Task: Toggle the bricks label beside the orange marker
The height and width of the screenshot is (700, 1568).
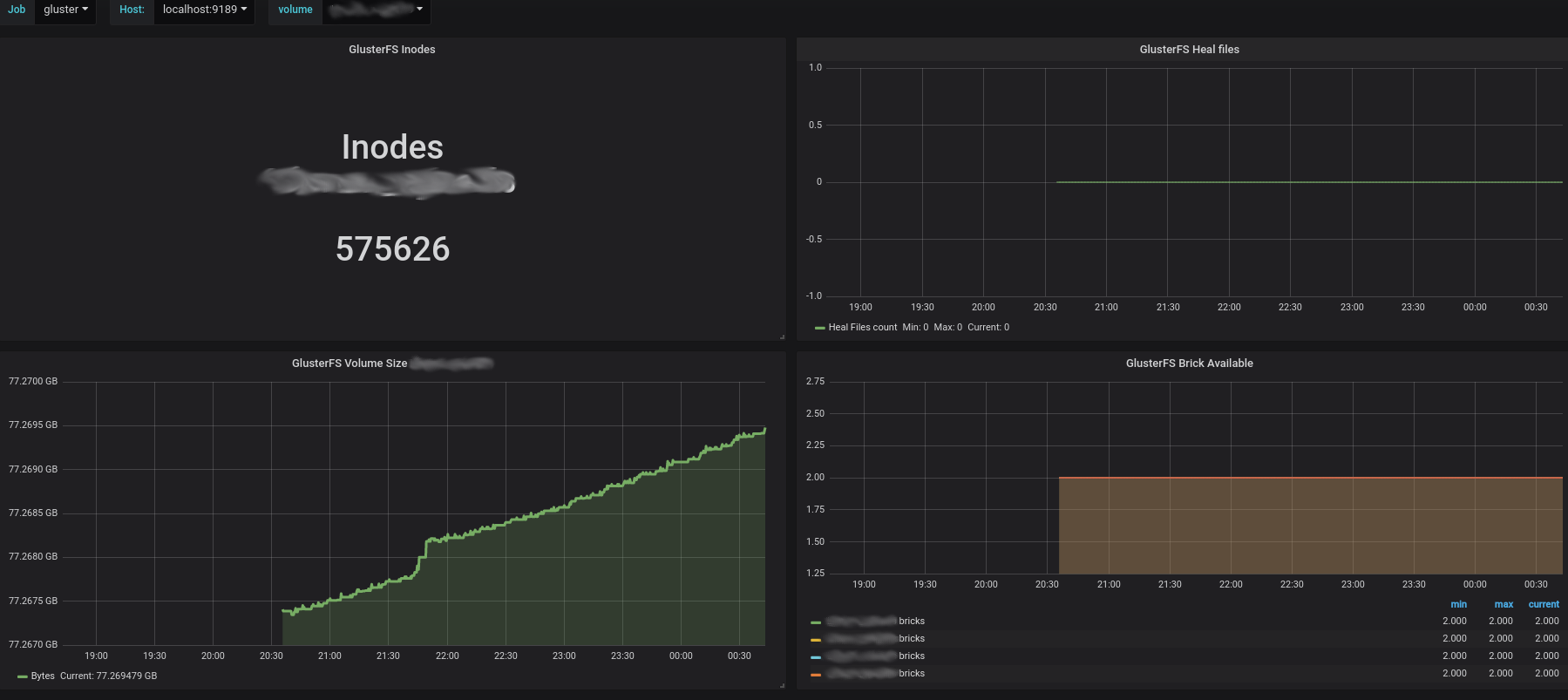Action: [912, 674]
